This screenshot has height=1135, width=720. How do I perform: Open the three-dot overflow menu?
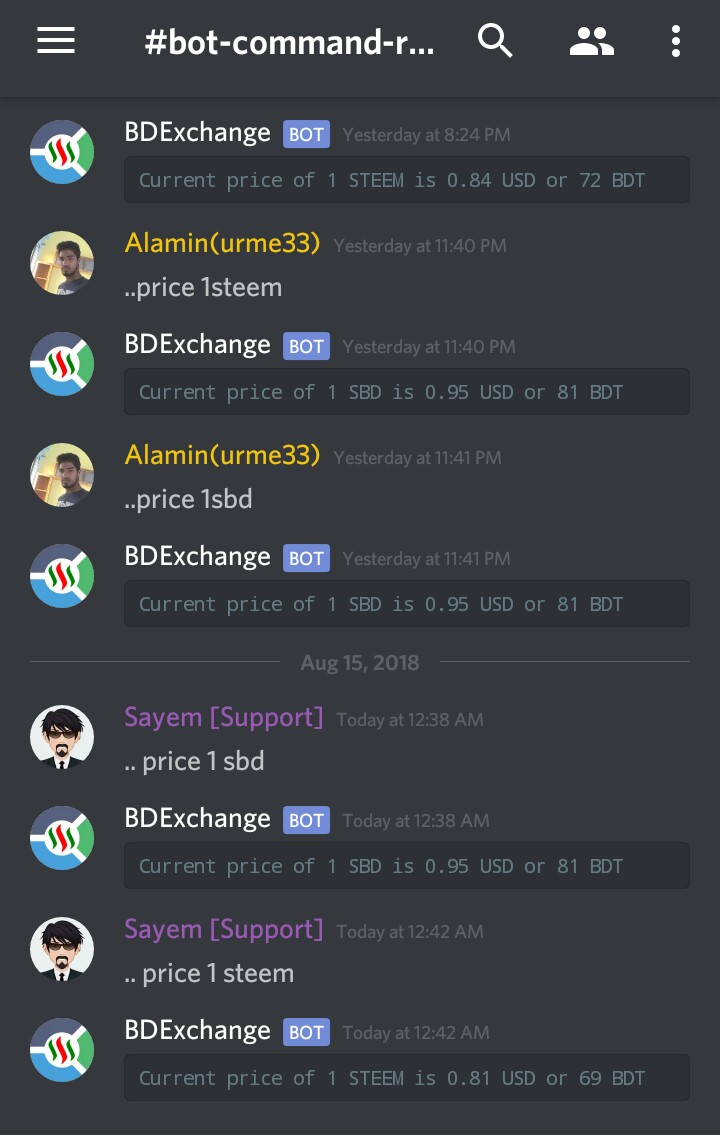pos(675,41)
